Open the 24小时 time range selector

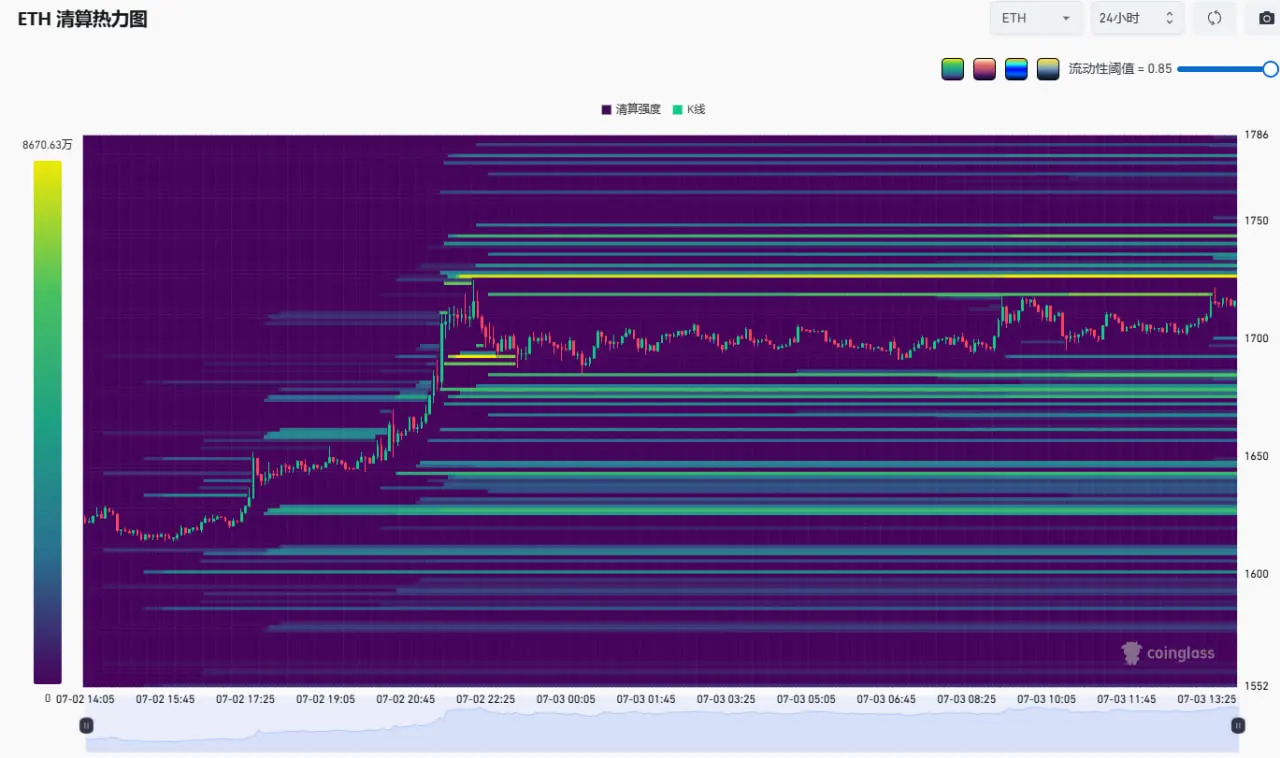[1137, 18]
